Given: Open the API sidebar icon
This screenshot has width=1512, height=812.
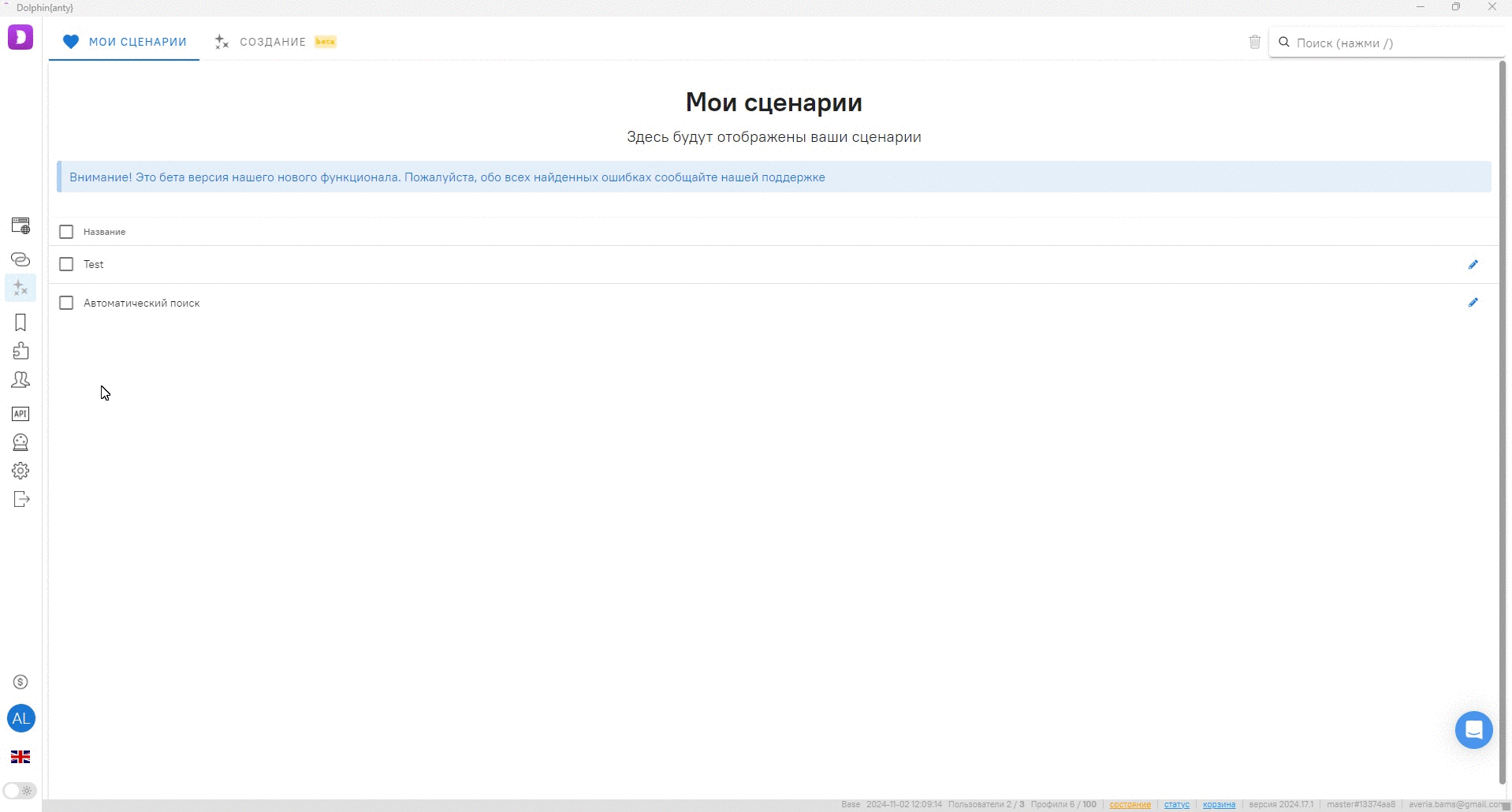Looking at the screenshot, I should coord(20,414).
